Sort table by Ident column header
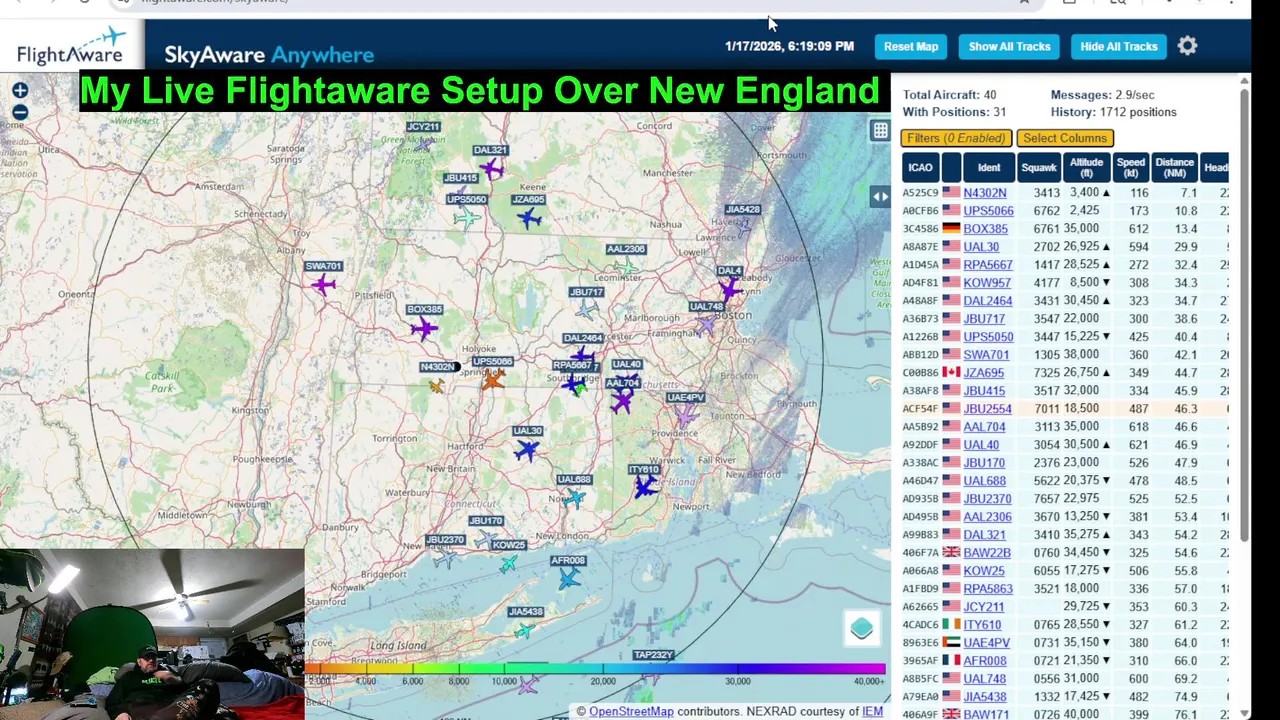Screen dimensions: 1280x720 989,168
